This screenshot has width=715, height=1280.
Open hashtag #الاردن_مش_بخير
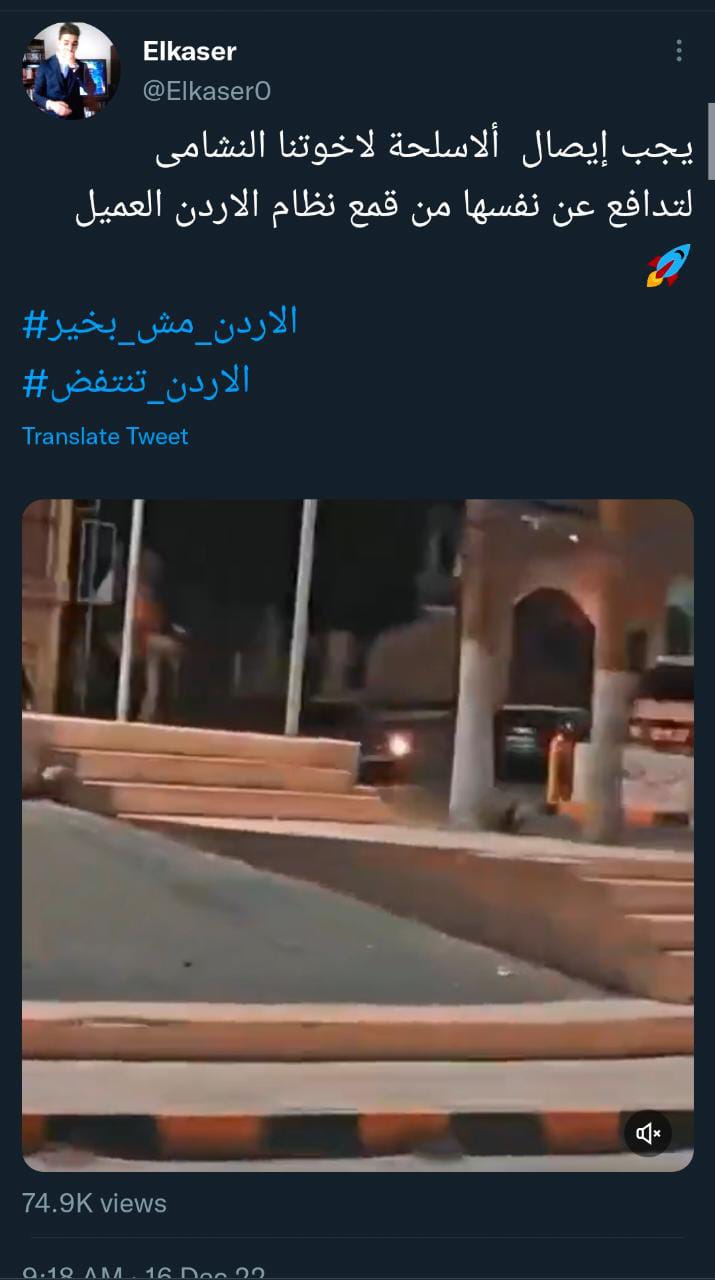pos(160,324)
